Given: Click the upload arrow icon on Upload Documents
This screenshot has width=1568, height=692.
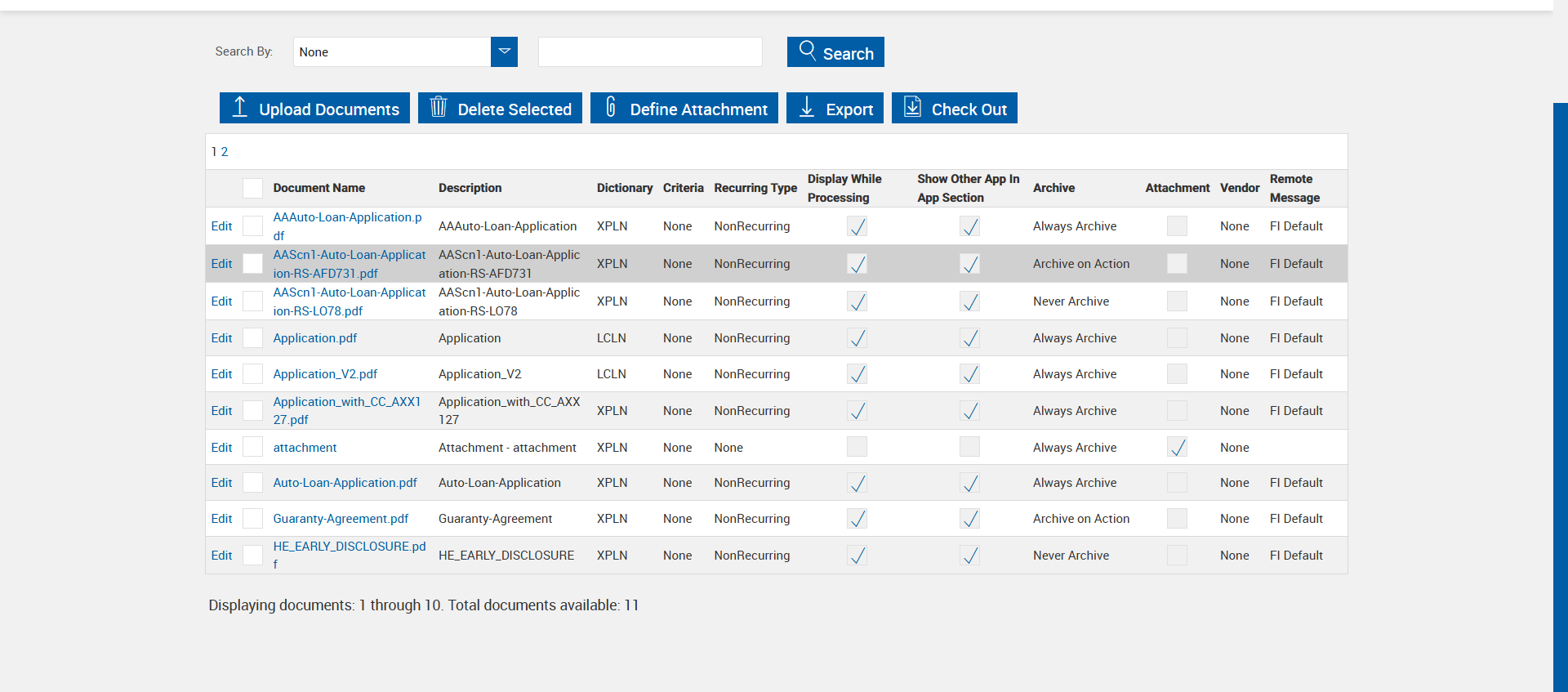Looking at the screenshot, I should click(x=239, y=107).
